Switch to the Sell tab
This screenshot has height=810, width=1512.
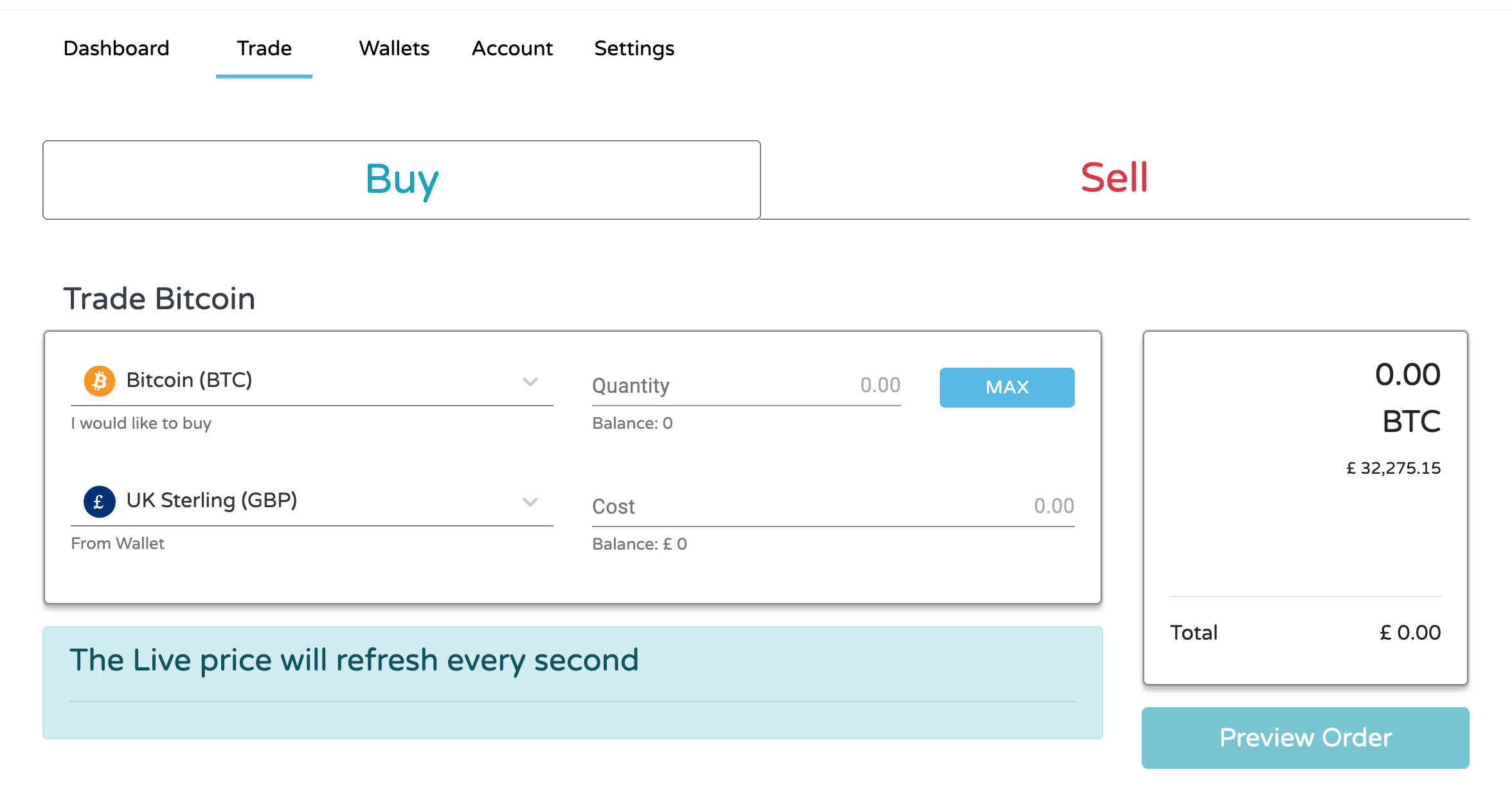1114,178
